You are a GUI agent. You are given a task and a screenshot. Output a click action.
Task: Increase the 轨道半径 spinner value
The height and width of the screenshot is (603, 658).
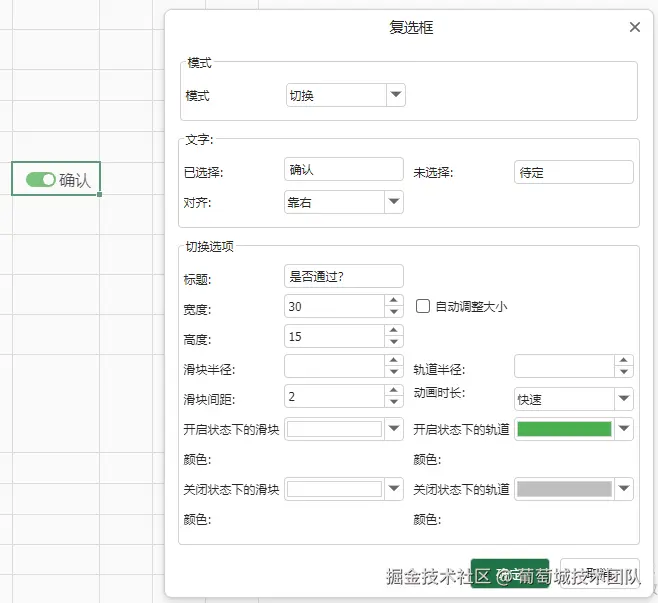pos(624,360)
